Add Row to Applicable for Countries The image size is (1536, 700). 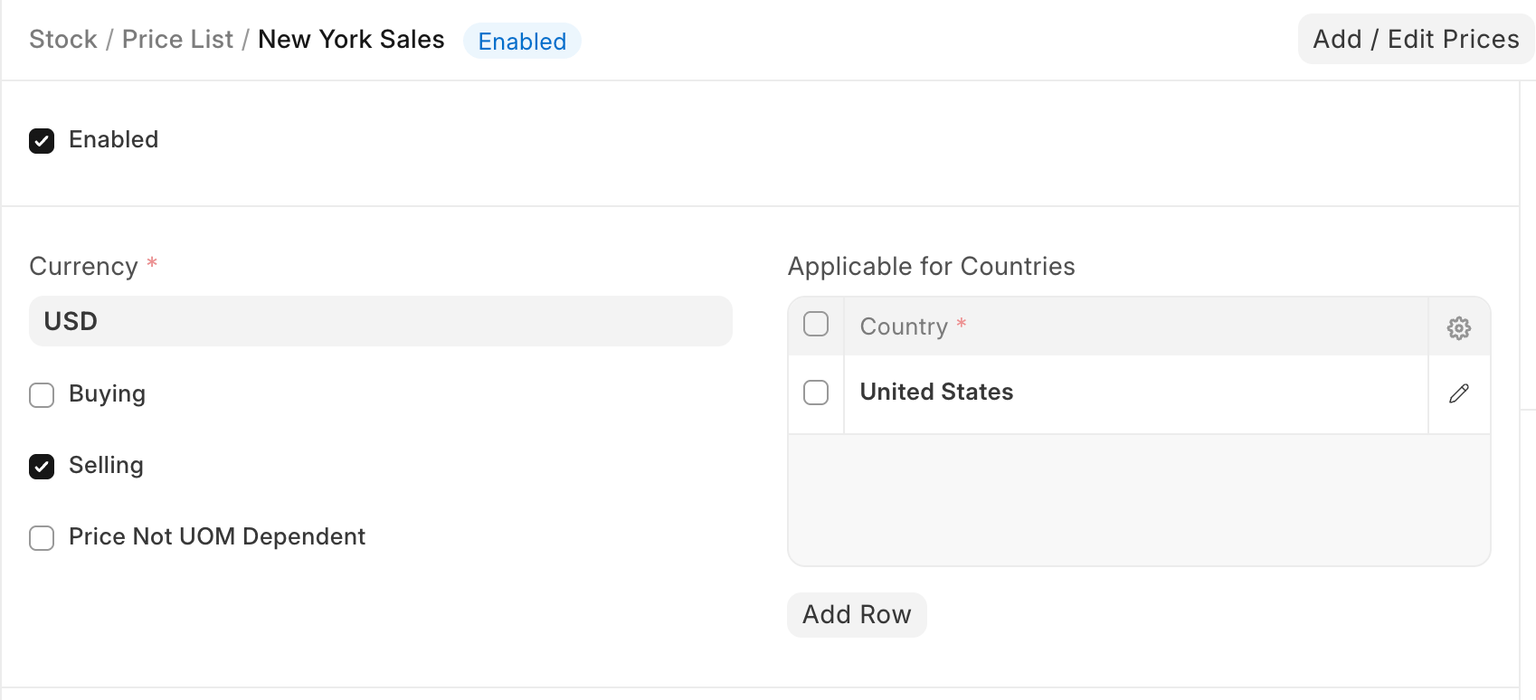[856, 614]
